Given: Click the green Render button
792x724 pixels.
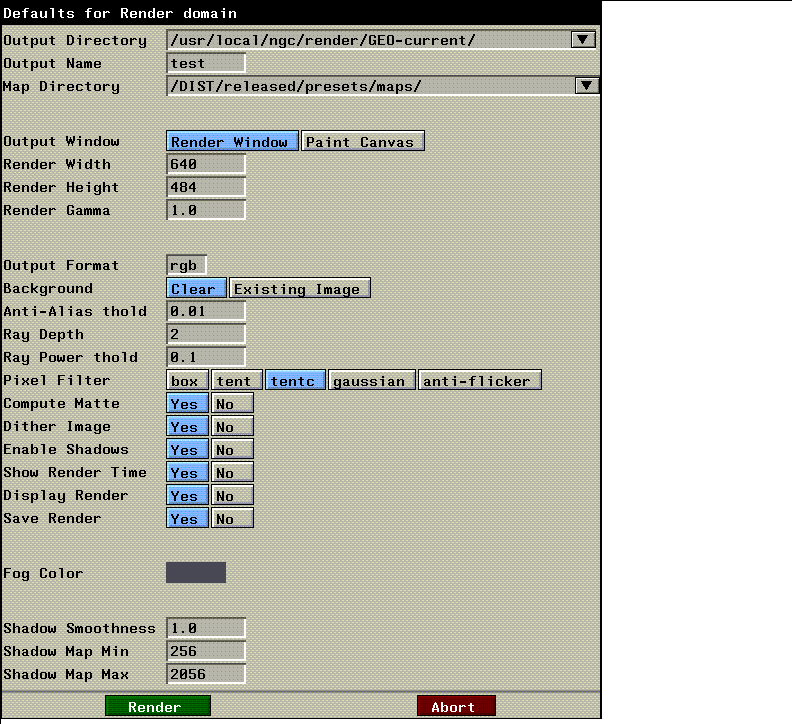Looking at the screenshot, I should [158, 706].
